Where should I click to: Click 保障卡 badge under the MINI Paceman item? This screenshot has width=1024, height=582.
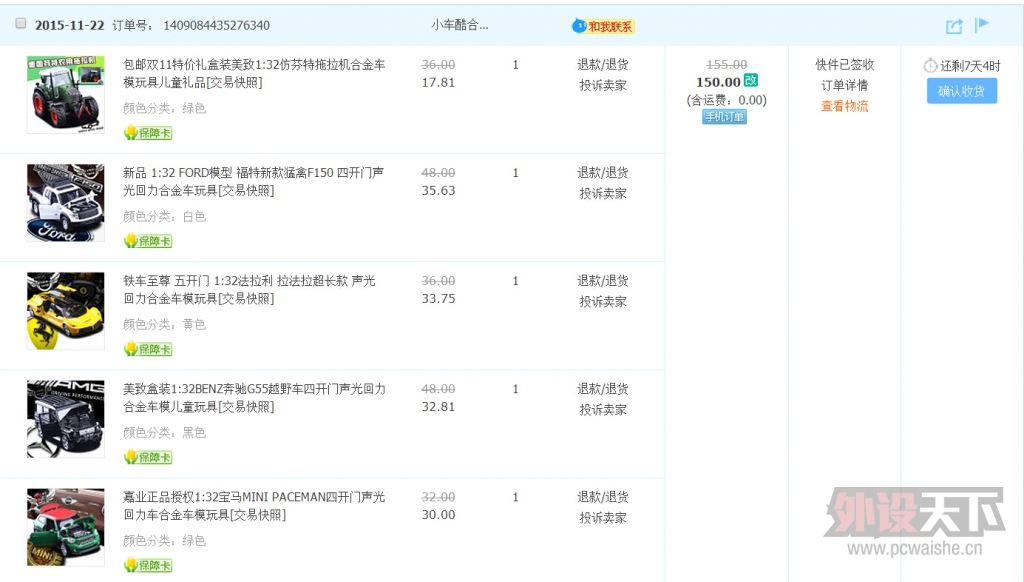click(x=148, y=565)
